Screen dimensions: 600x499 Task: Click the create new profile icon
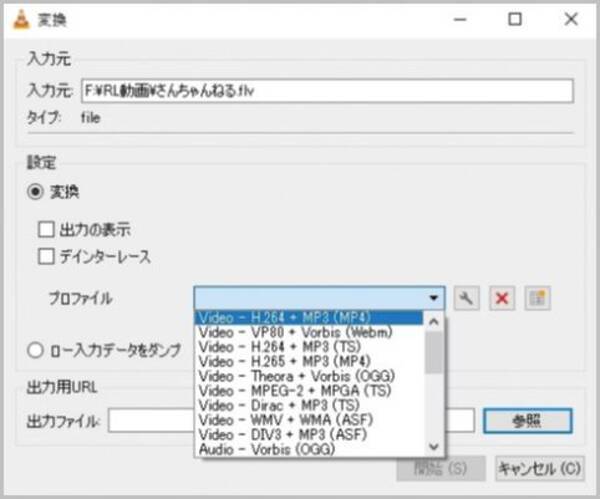click(x=538, y=298)
